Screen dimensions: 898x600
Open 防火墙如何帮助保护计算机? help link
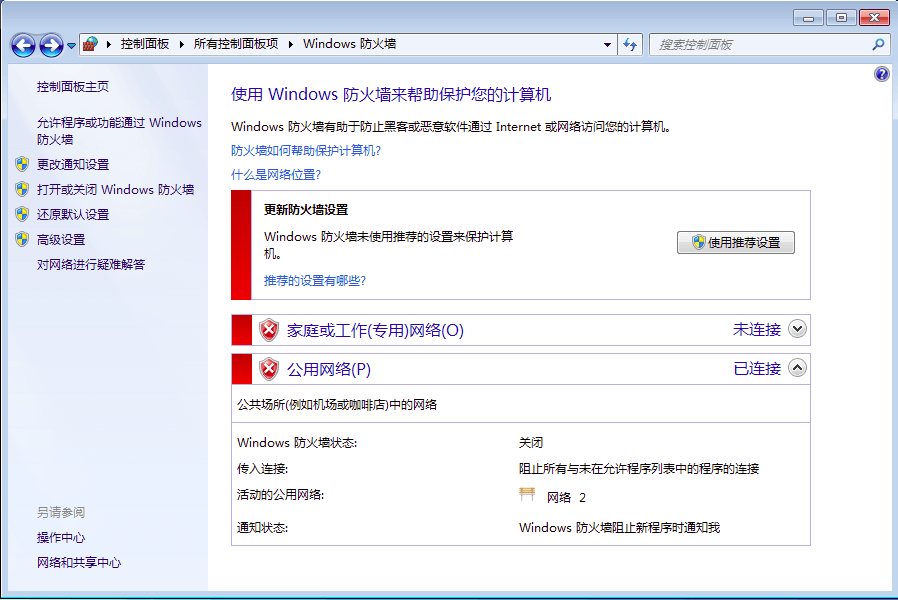tap(306, 151)
